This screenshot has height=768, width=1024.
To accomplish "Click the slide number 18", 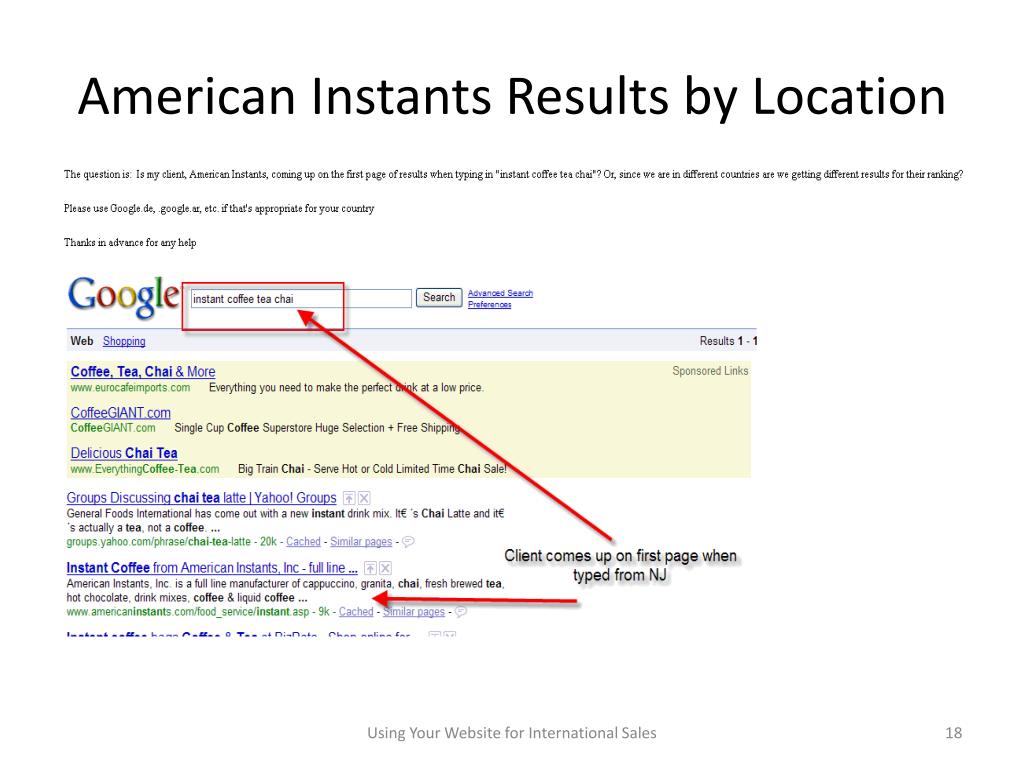I will 953,733.
